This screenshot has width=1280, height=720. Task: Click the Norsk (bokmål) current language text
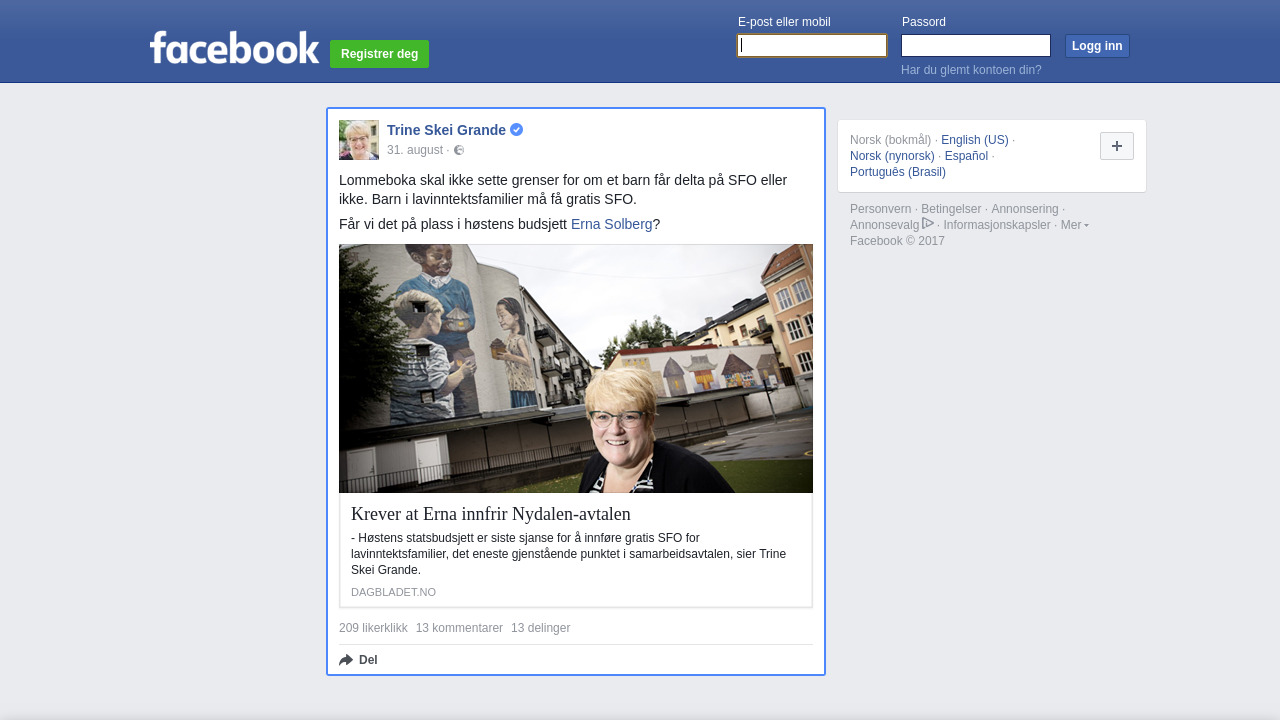(x=890, y=140)
